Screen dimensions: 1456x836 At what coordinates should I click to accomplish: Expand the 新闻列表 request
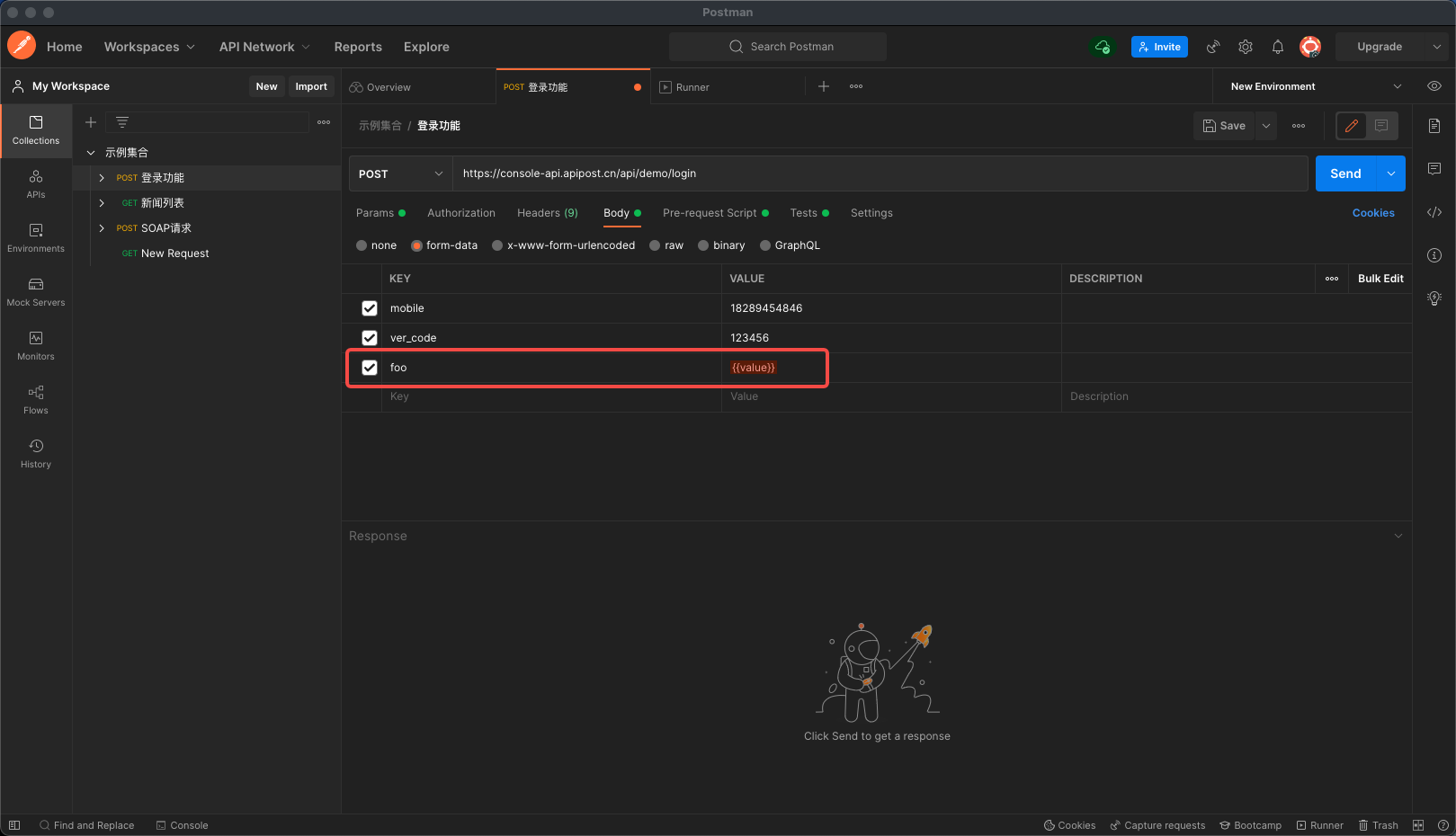102,203
